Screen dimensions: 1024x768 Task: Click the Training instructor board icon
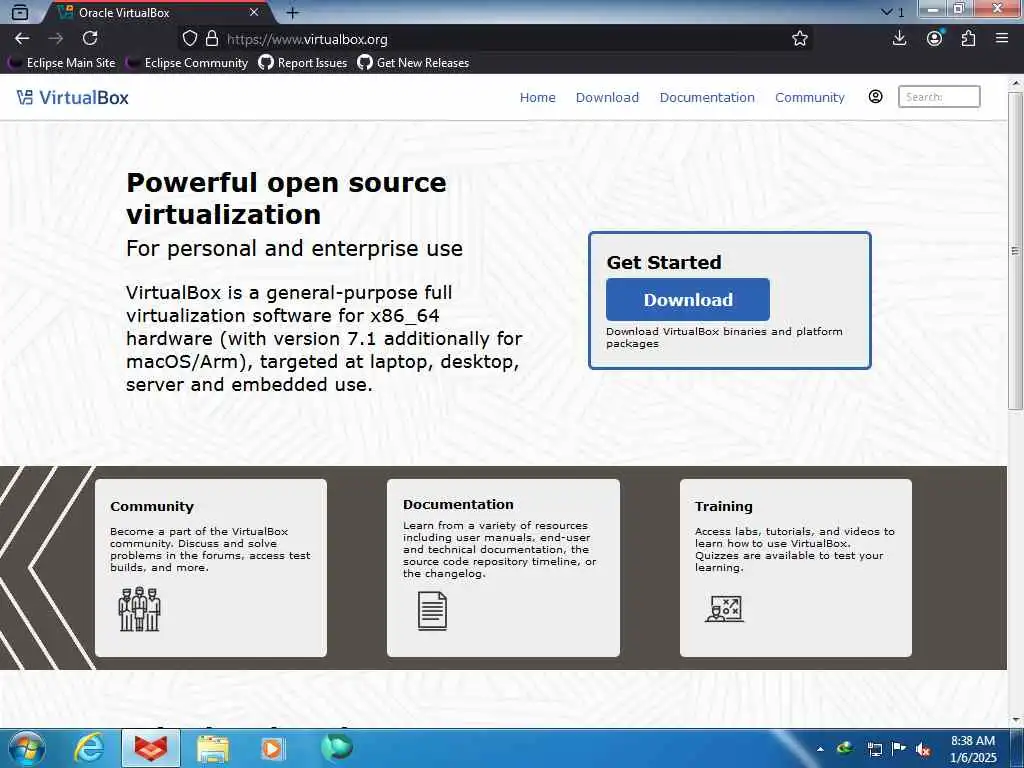point(724,609)
